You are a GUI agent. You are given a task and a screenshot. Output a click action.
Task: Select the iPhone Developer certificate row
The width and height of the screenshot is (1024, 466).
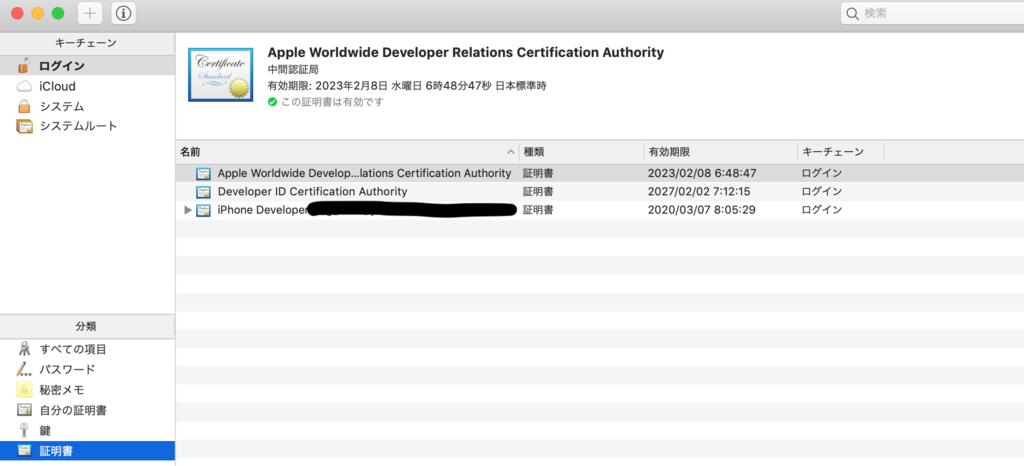[x=600, y=210]
